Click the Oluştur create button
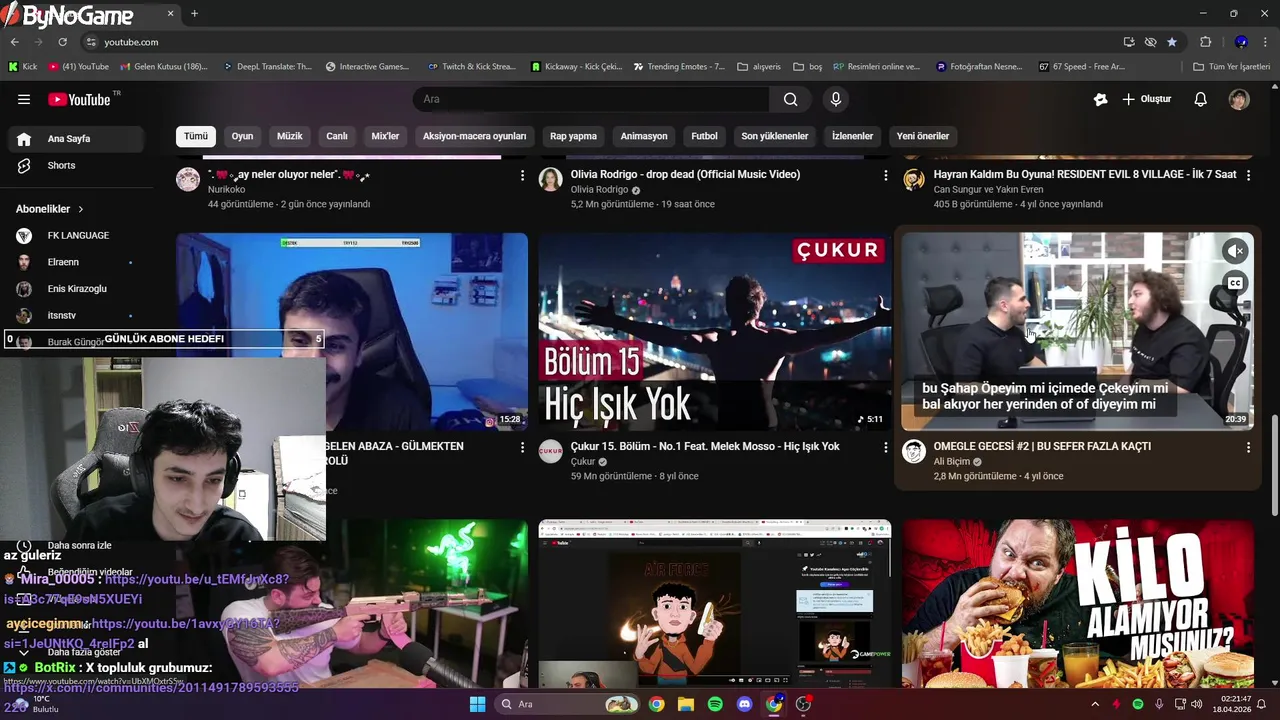This screenshot has height=720, width=1280. click(x=1147, y=99)
